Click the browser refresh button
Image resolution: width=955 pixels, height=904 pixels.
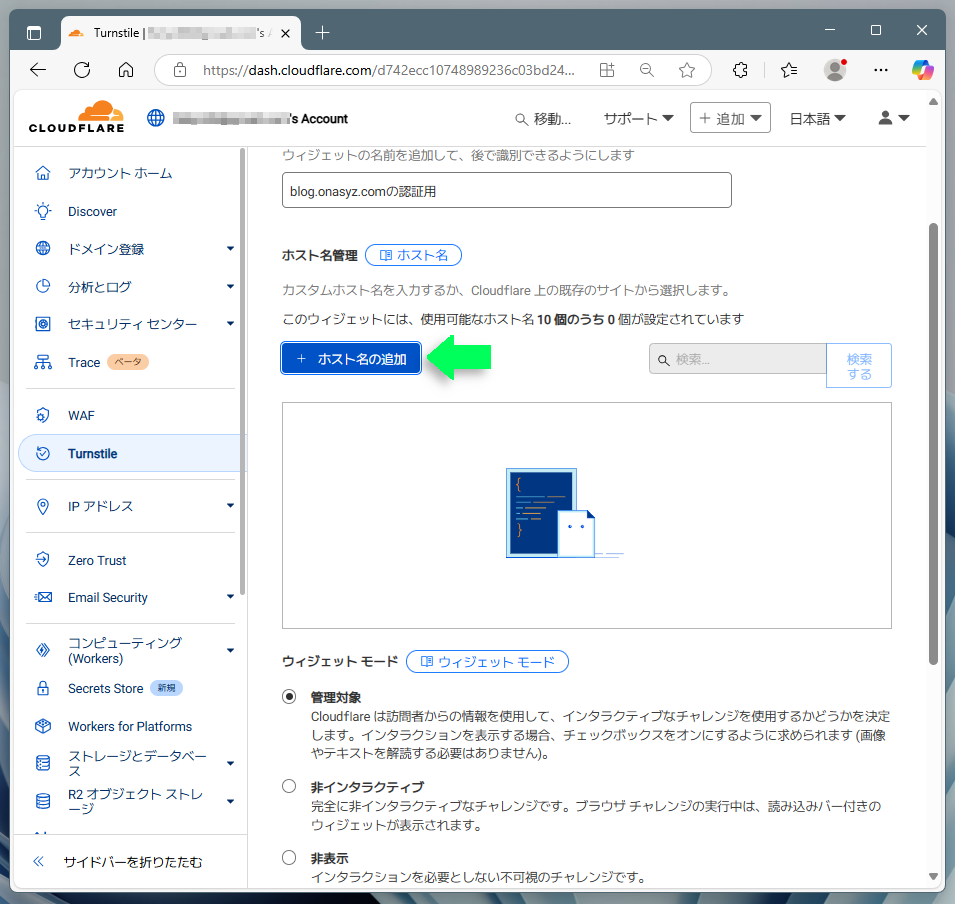(x=82, y=70)
